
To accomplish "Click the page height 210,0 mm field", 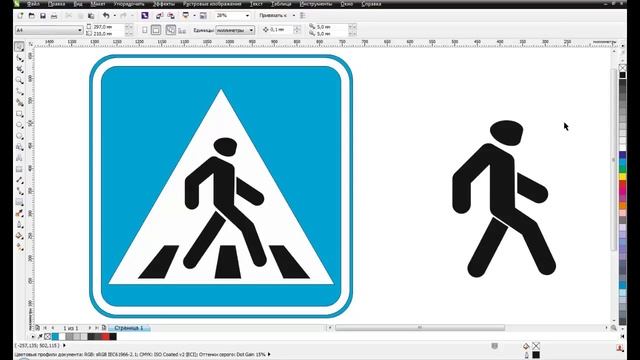I will pos(108,33).
